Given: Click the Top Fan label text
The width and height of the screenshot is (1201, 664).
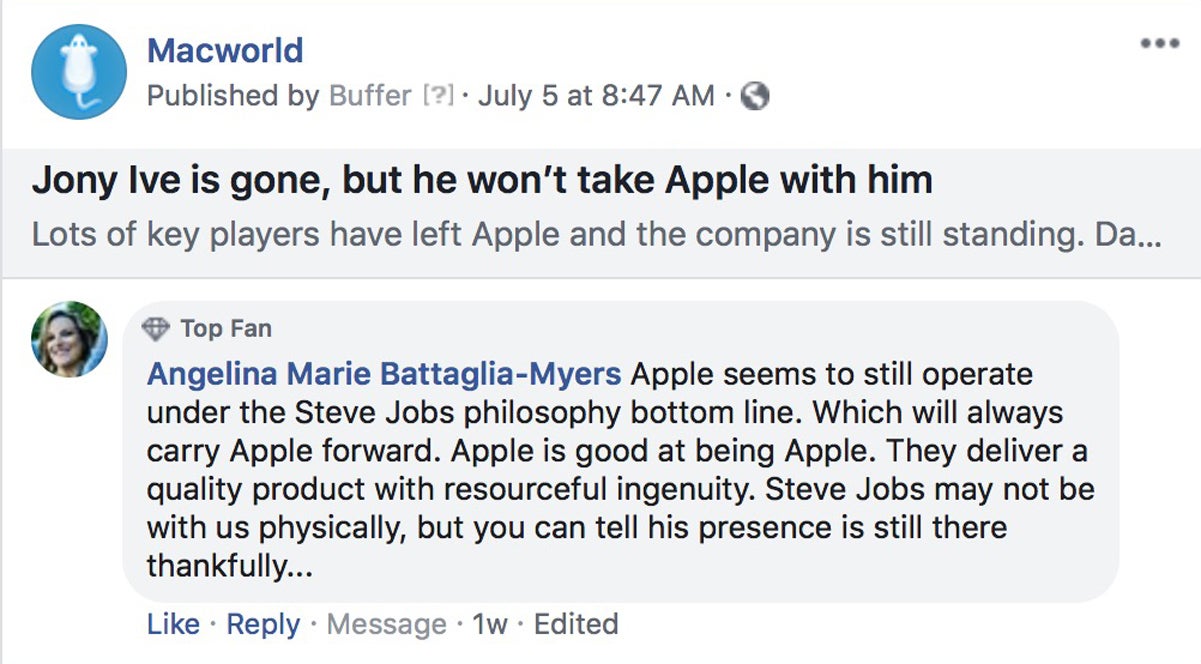Looking at the screenshot, I should pos(226,328).
